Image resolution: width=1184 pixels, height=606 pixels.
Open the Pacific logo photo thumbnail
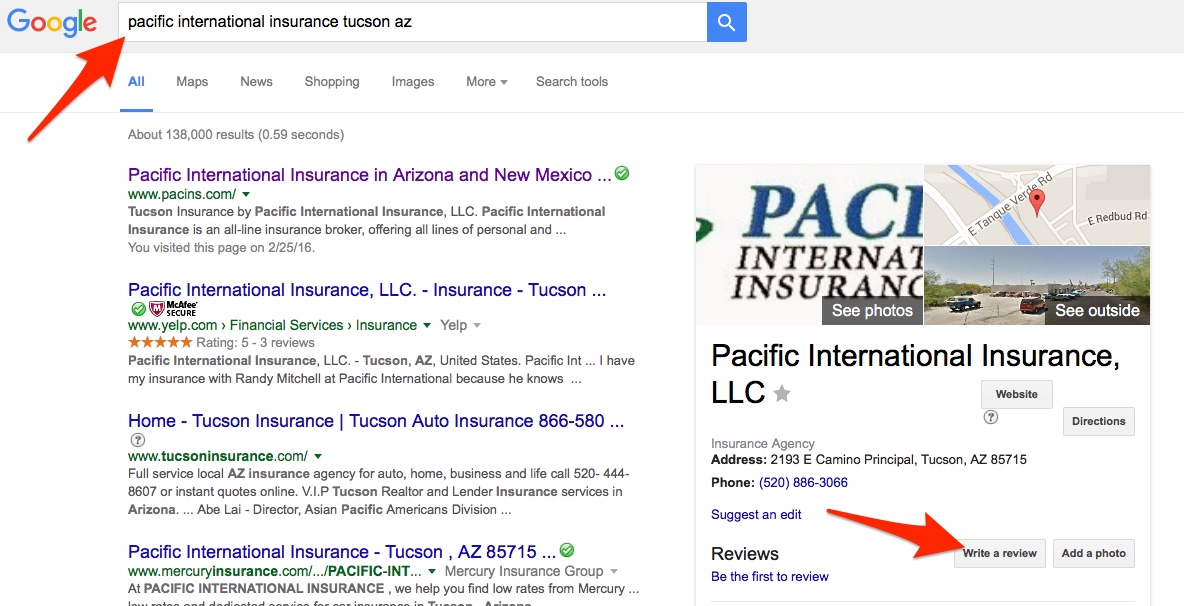tap(809, 245)
